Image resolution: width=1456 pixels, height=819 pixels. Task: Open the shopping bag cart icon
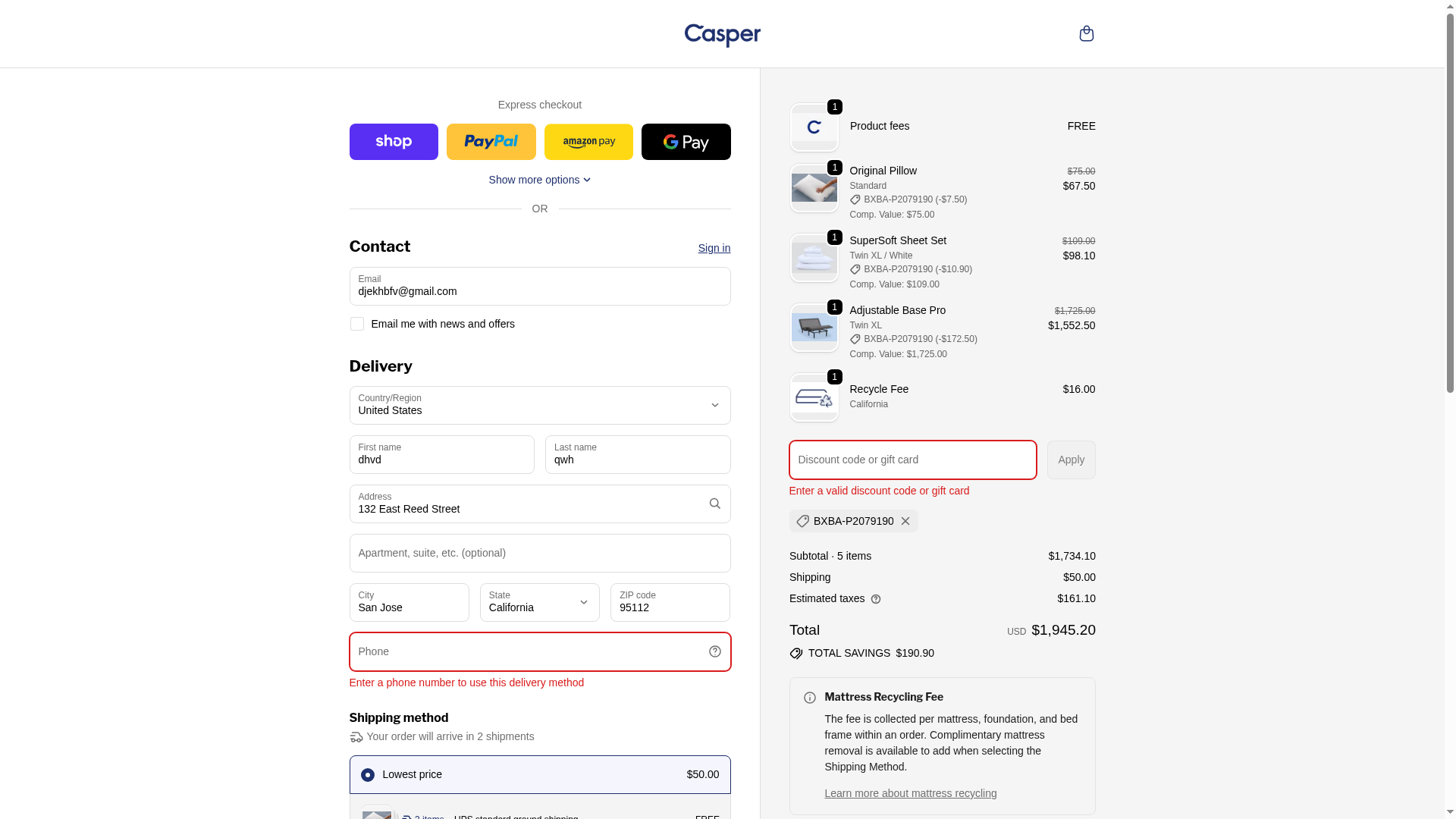coord(1086,33)
